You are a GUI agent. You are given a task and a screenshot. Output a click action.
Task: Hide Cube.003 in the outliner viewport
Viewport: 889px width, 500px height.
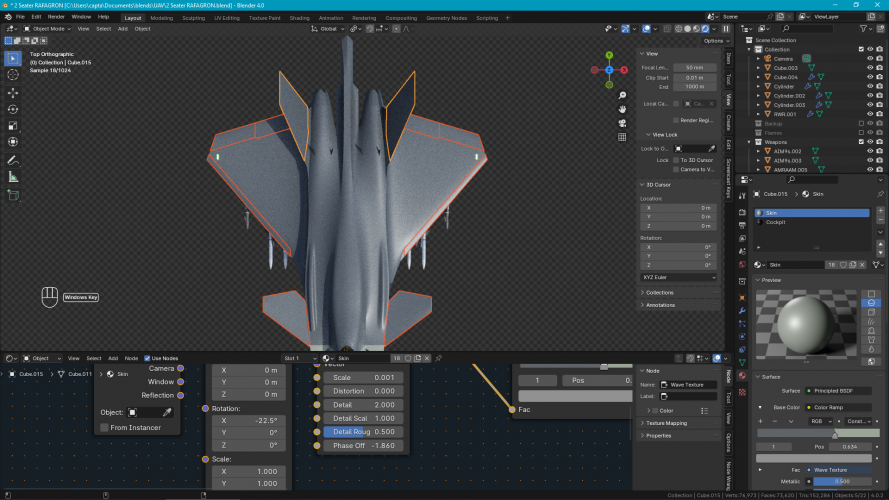(x=870, y=68)
